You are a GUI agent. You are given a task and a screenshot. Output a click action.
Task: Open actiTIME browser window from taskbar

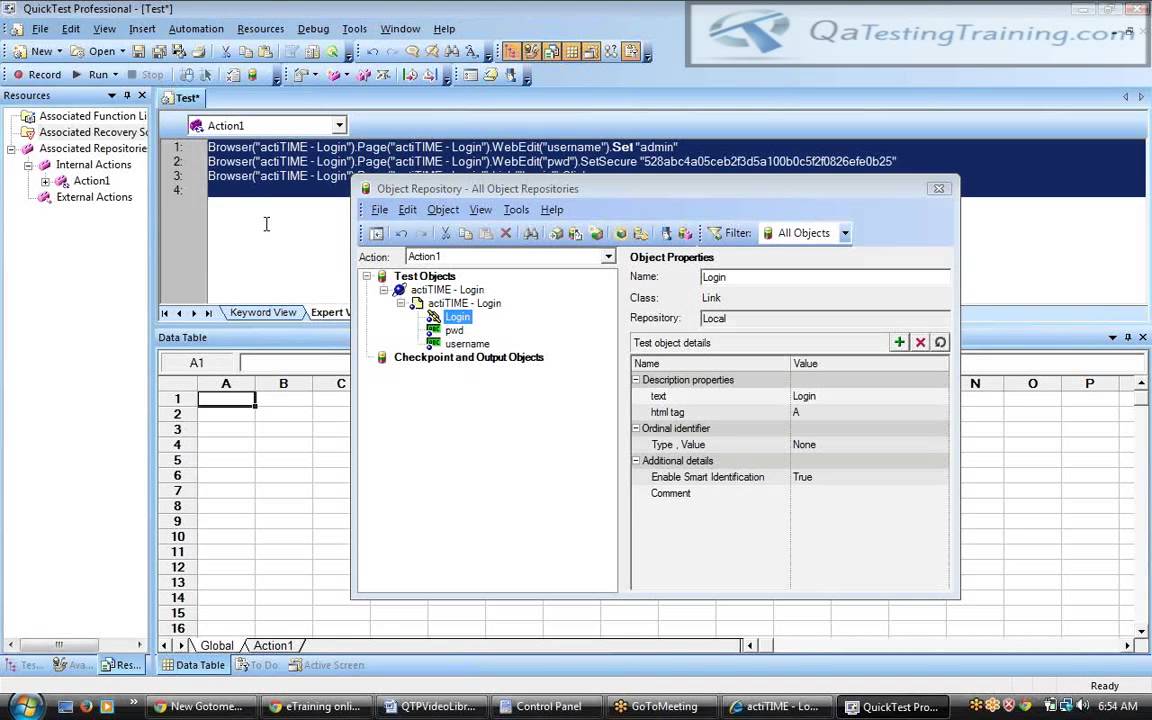778,706
